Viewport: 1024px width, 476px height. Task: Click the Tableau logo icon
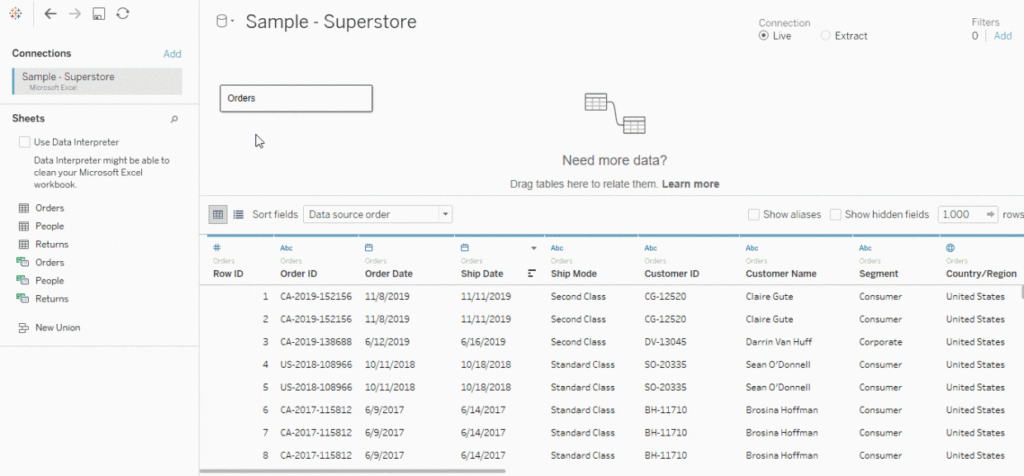[x=16, y=14]
